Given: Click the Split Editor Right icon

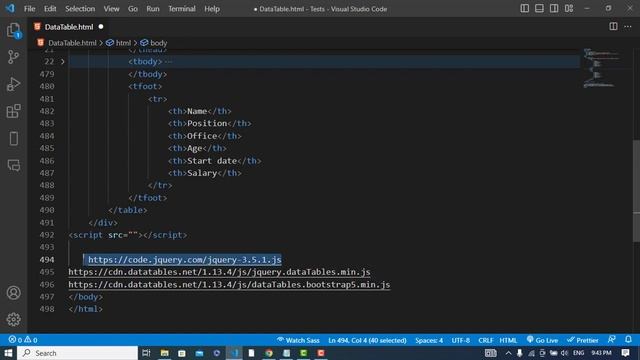Looking at the screenshot, I should (x=613, y=27).
